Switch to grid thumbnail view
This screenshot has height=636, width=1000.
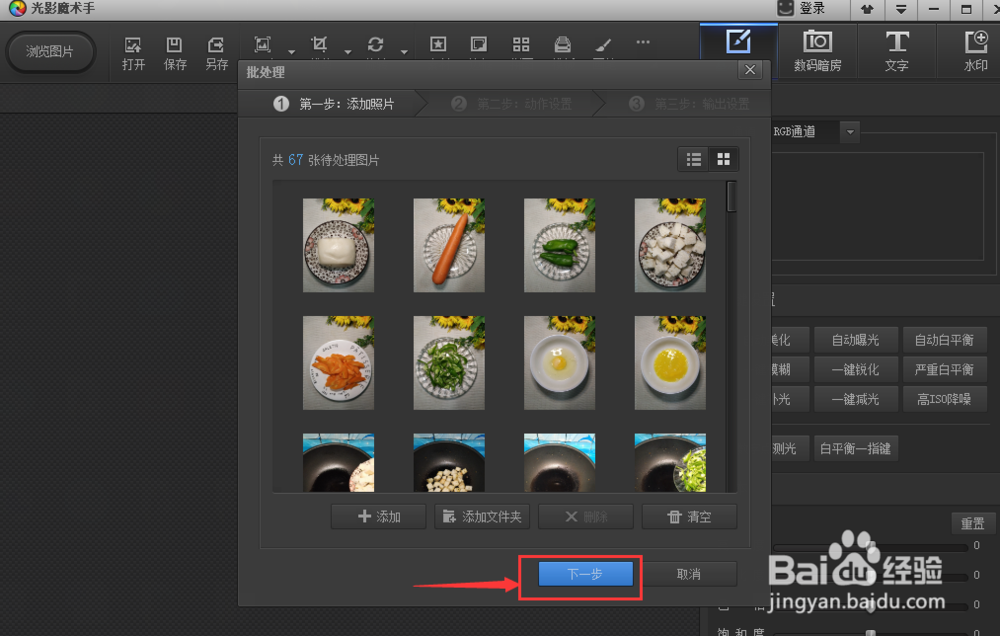tap(723, 159)
